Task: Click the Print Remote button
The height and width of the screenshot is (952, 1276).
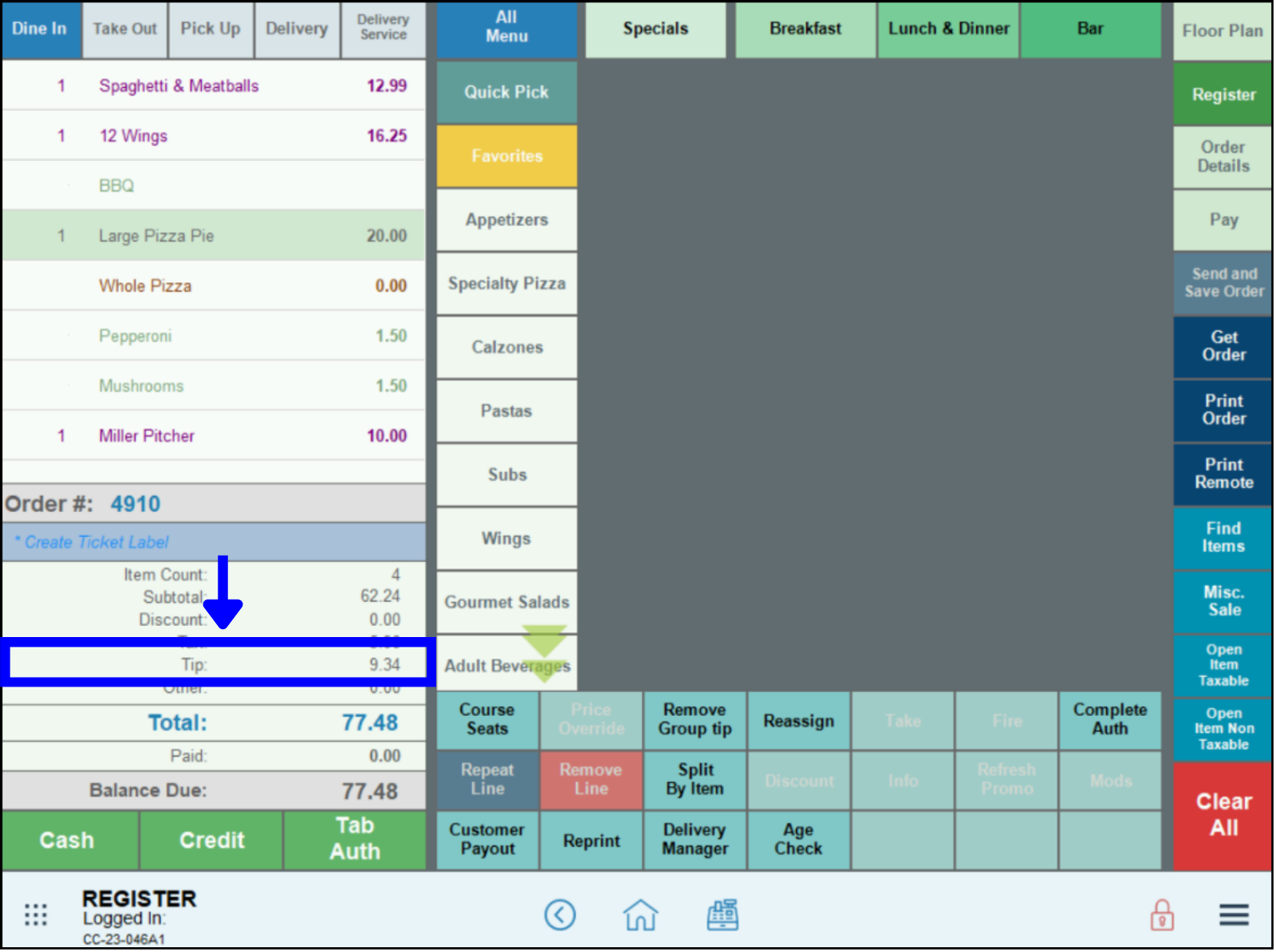Action: click(1223, 474)
